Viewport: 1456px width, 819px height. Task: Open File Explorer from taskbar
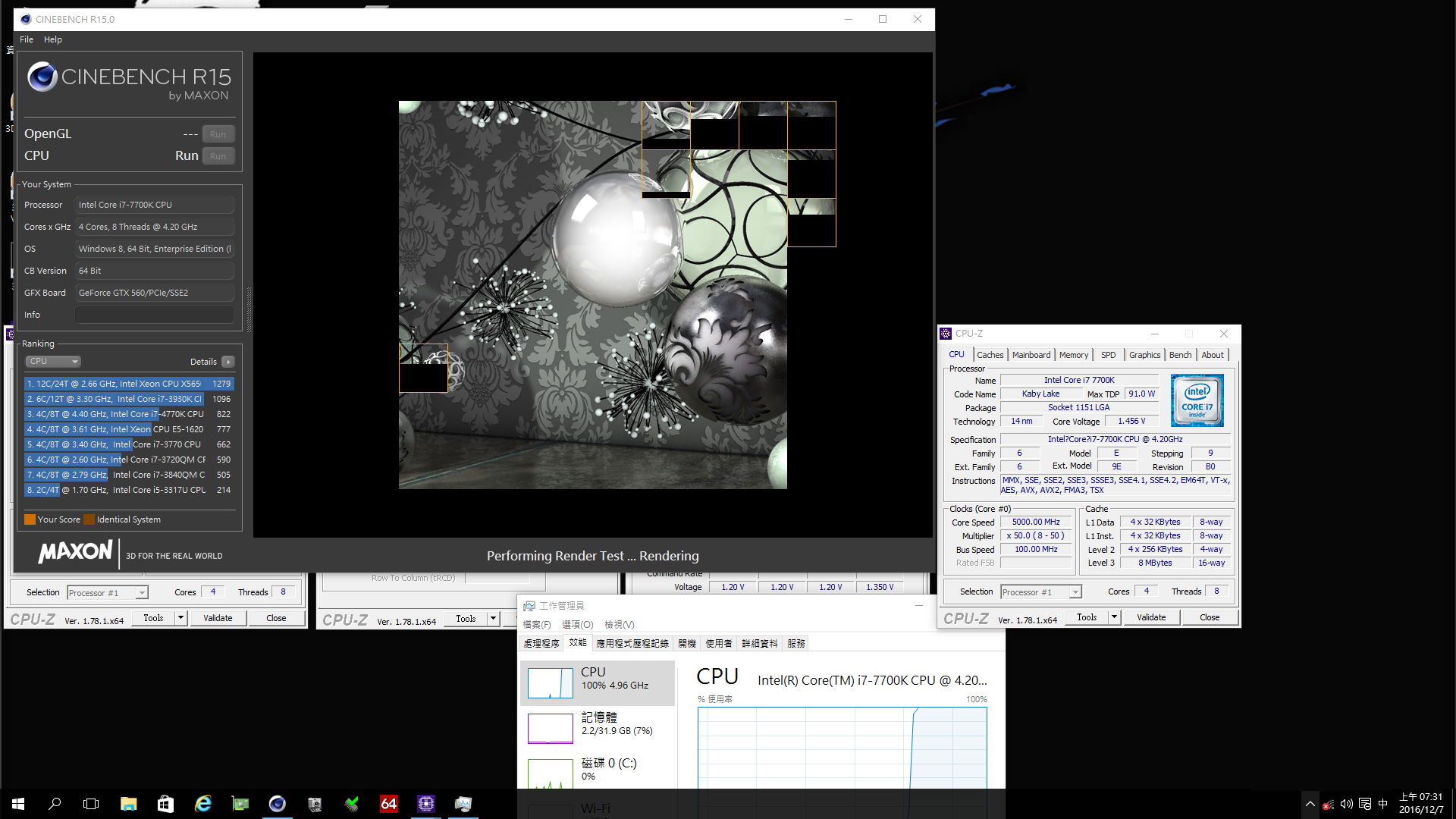(128, 804)
